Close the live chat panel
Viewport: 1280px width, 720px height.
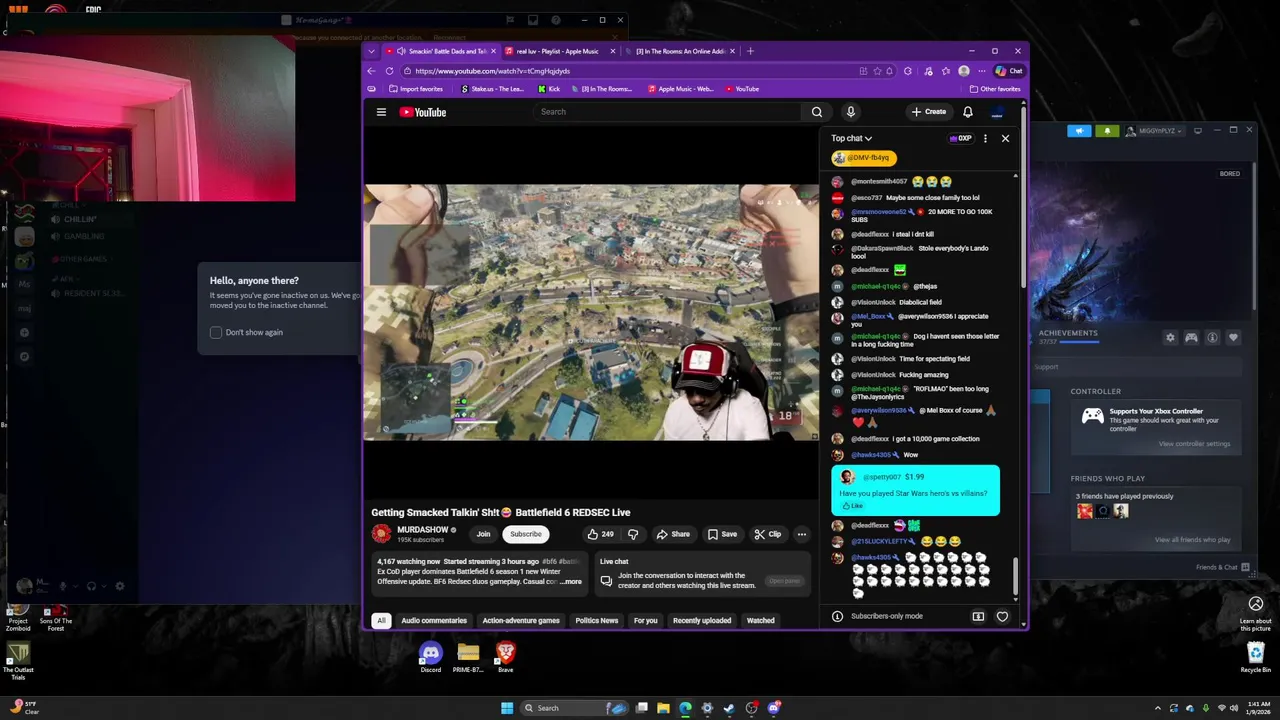point(1005,138)
